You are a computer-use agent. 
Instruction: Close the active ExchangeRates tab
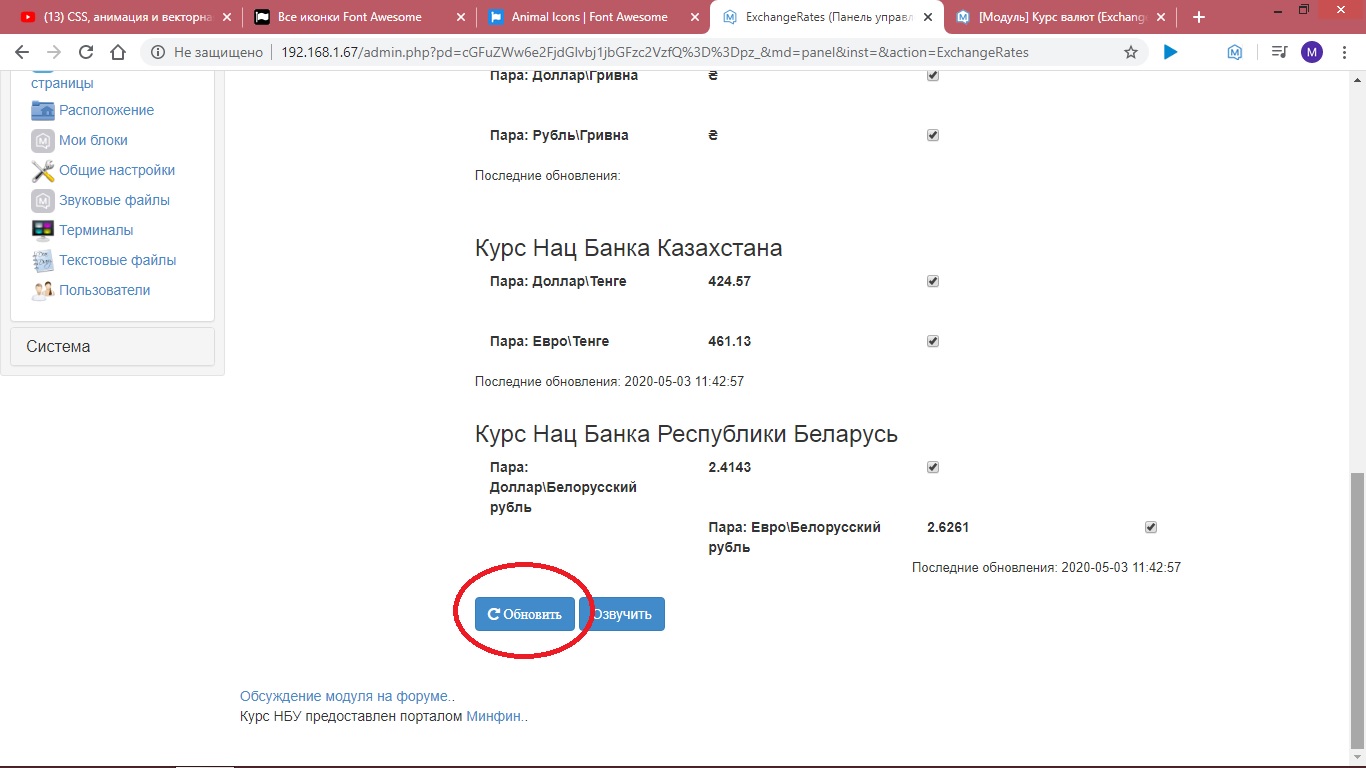[x=928, y=17]
